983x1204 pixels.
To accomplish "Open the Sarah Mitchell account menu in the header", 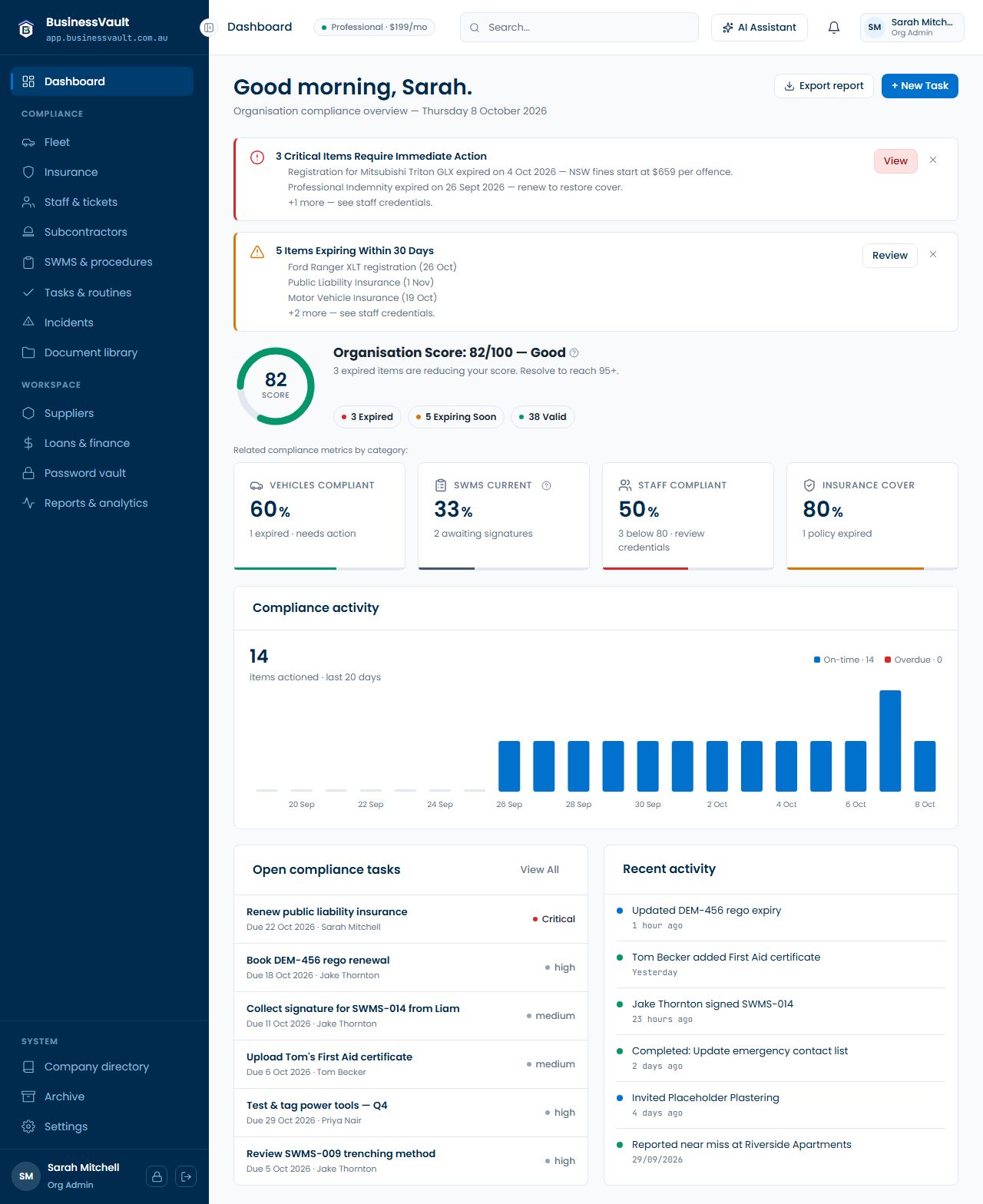I will point(912,28).
